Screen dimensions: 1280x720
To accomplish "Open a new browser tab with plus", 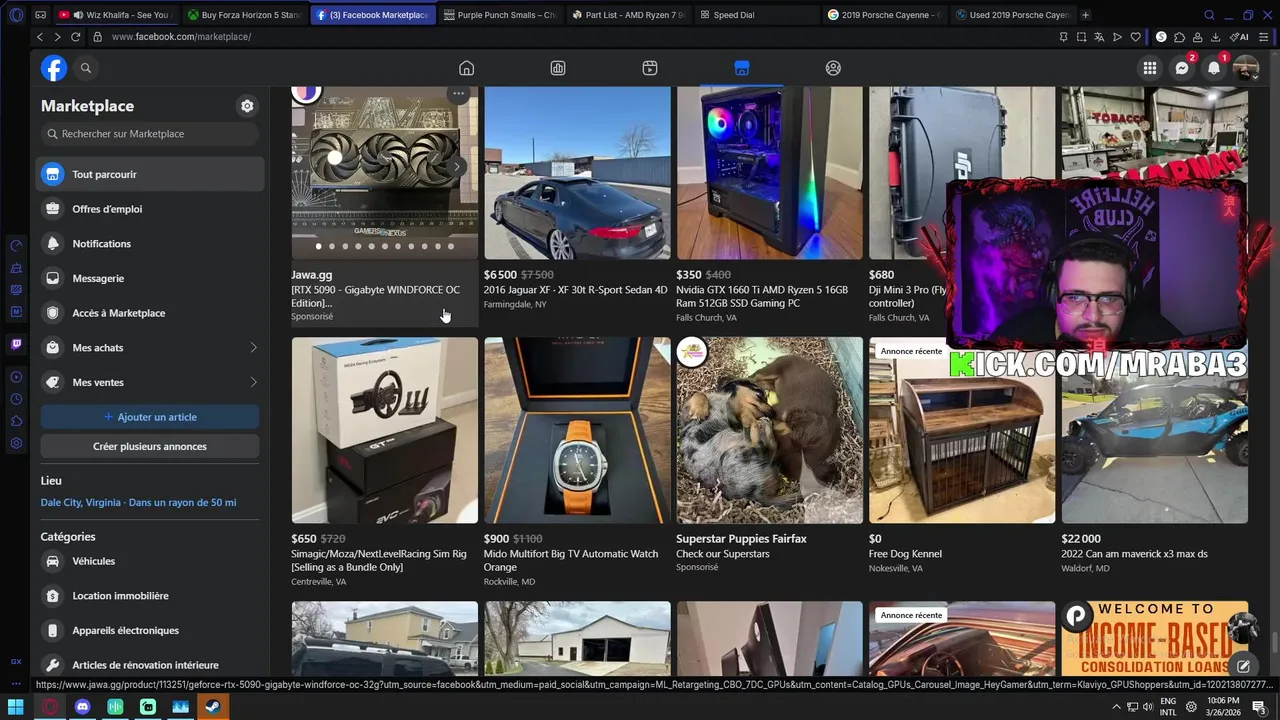I will pyautogui.click(x=1085, y=15).
